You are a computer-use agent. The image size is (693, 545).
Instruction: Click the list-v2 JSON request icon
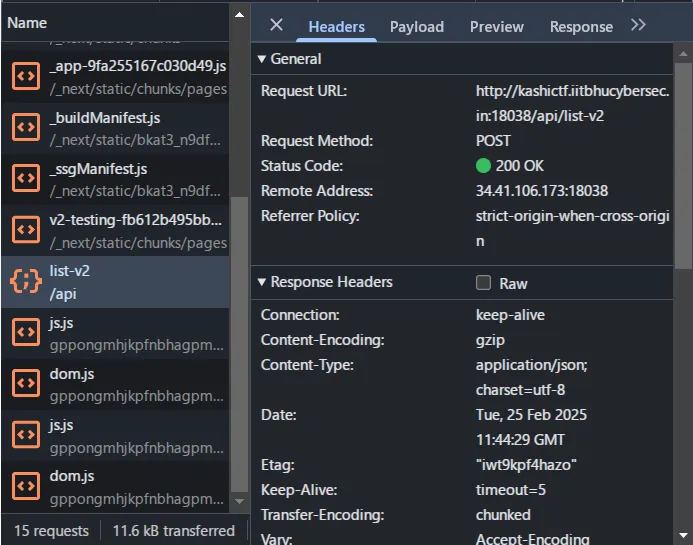click(x=25, y=280)
